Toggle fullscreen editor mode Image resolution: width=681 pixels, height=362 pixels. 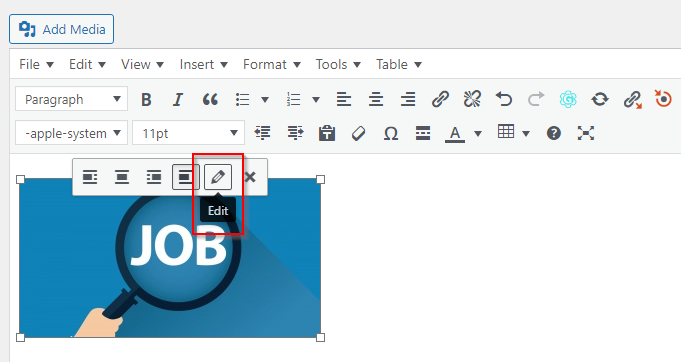tap(586, 133)
